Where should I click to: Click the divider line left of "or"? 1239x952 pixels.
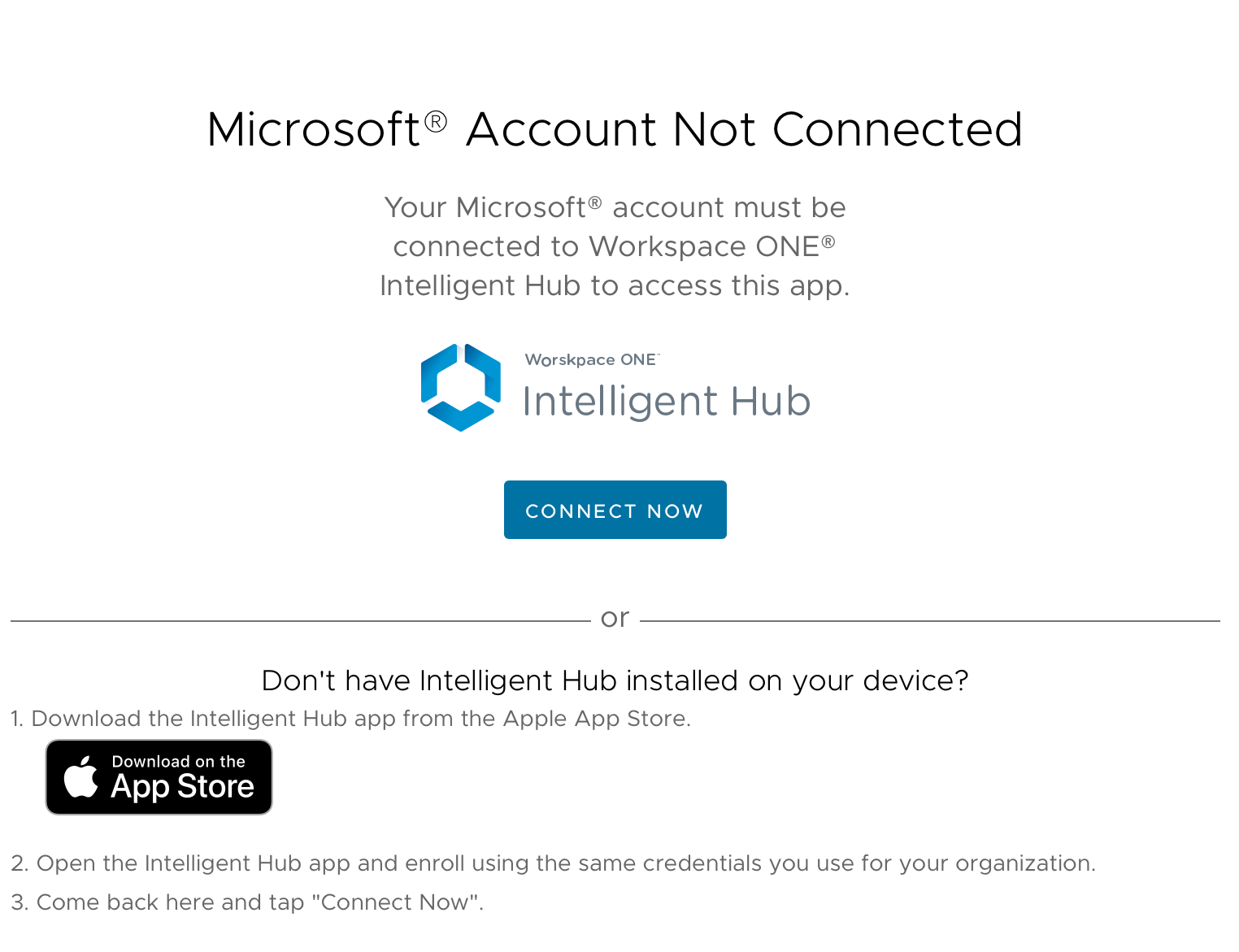click(299, 621)
